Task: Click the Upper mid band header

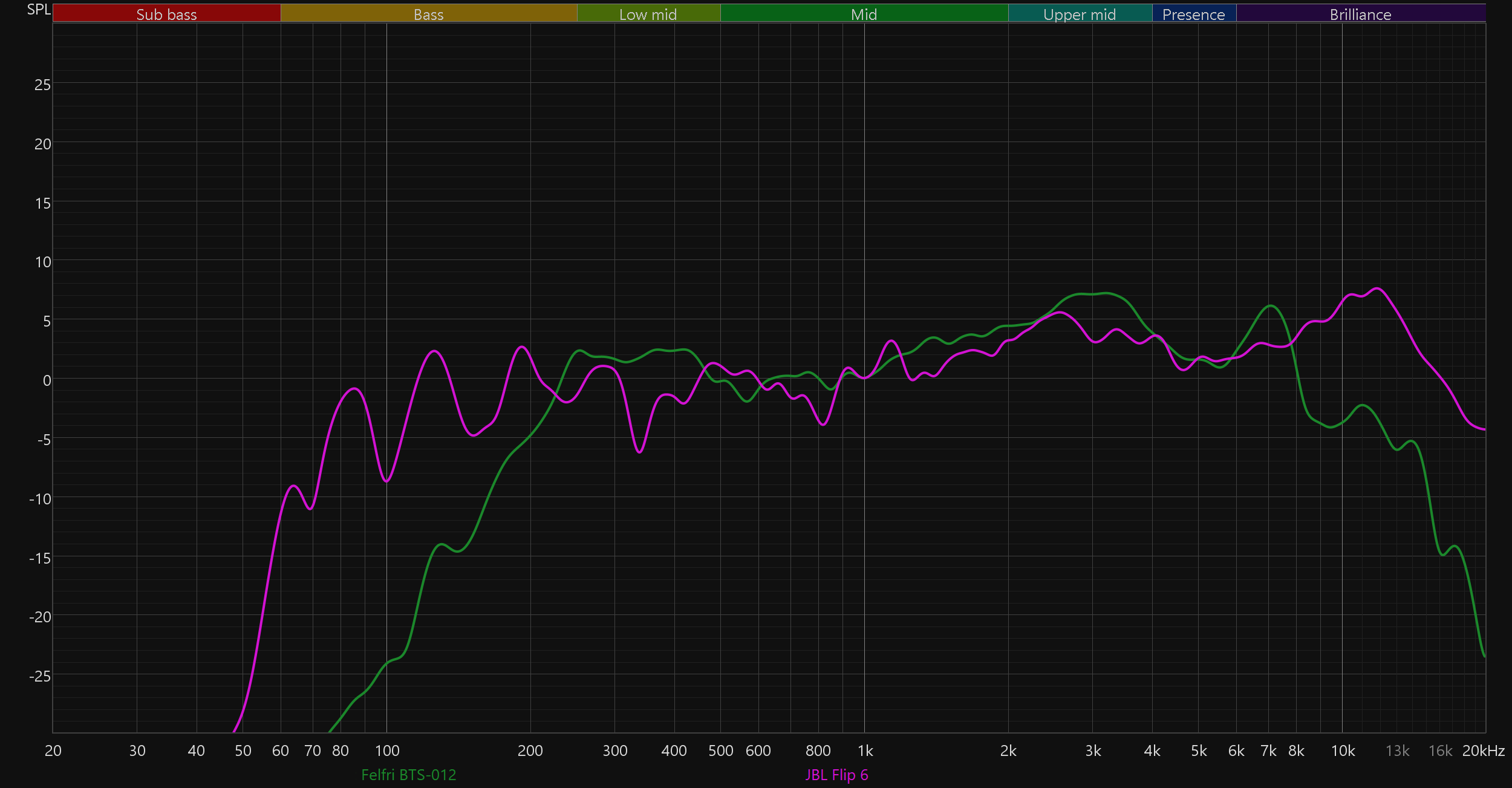Action: click(1080, 13)
